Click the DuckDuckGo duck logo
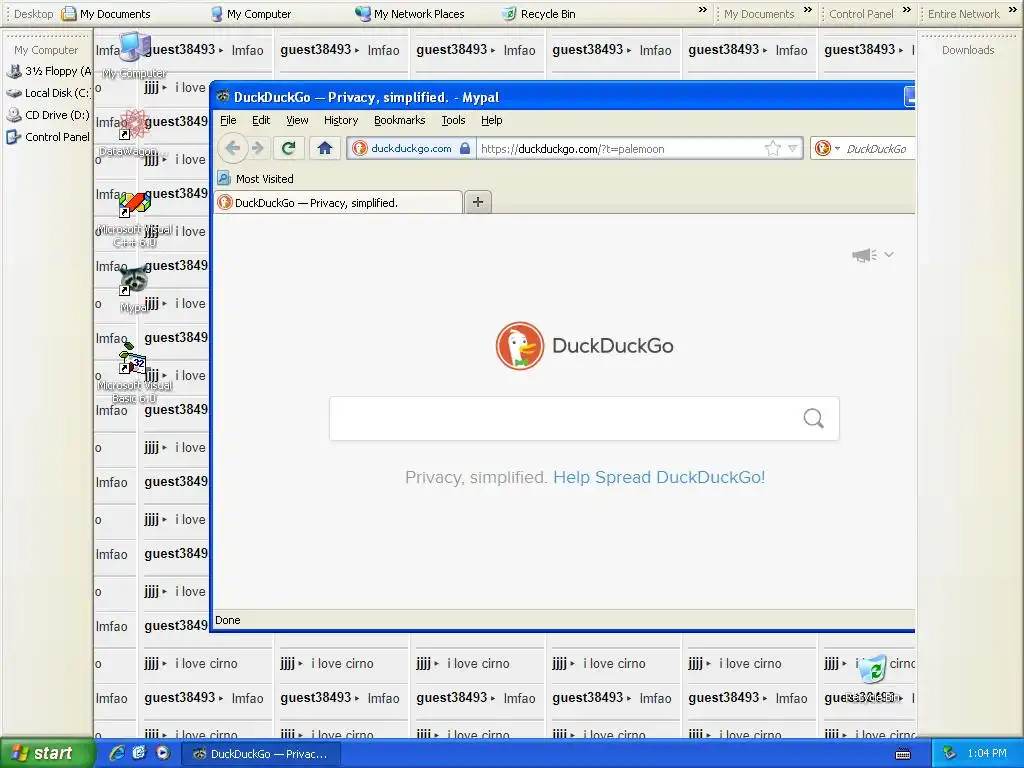 [520, 345]
